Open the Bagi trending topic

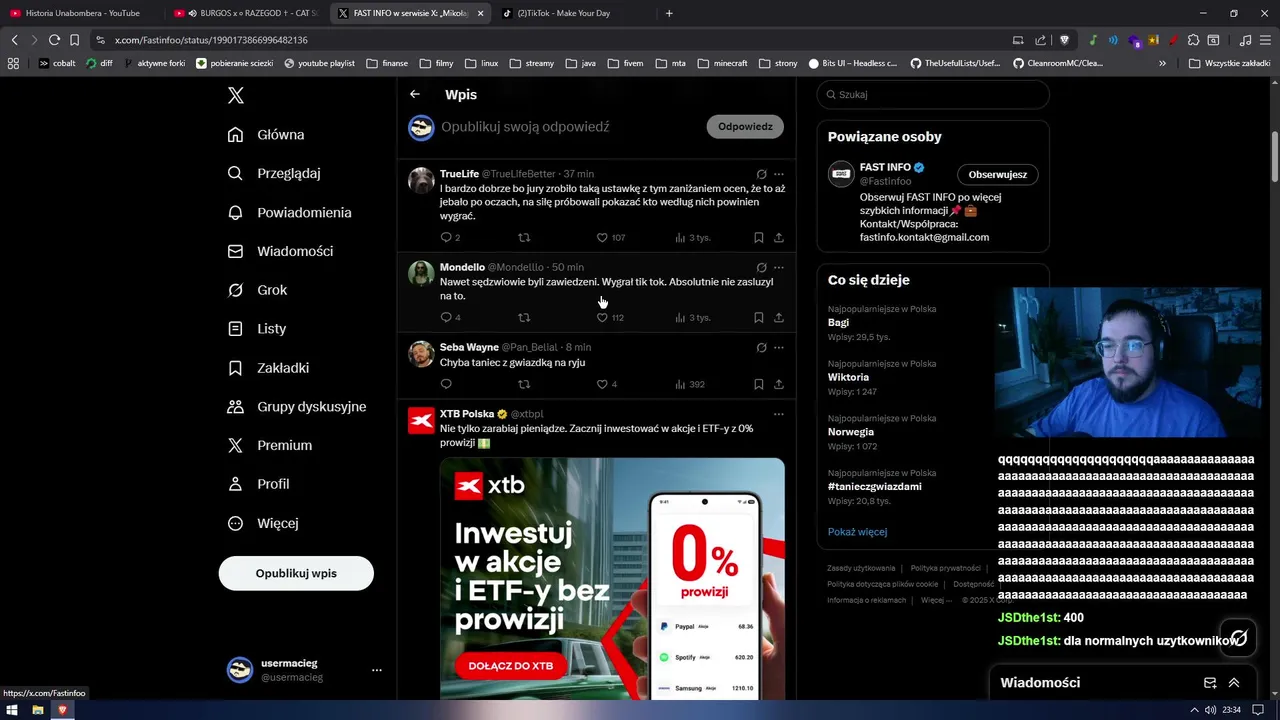pyautogui.click(x=838, y=323)
